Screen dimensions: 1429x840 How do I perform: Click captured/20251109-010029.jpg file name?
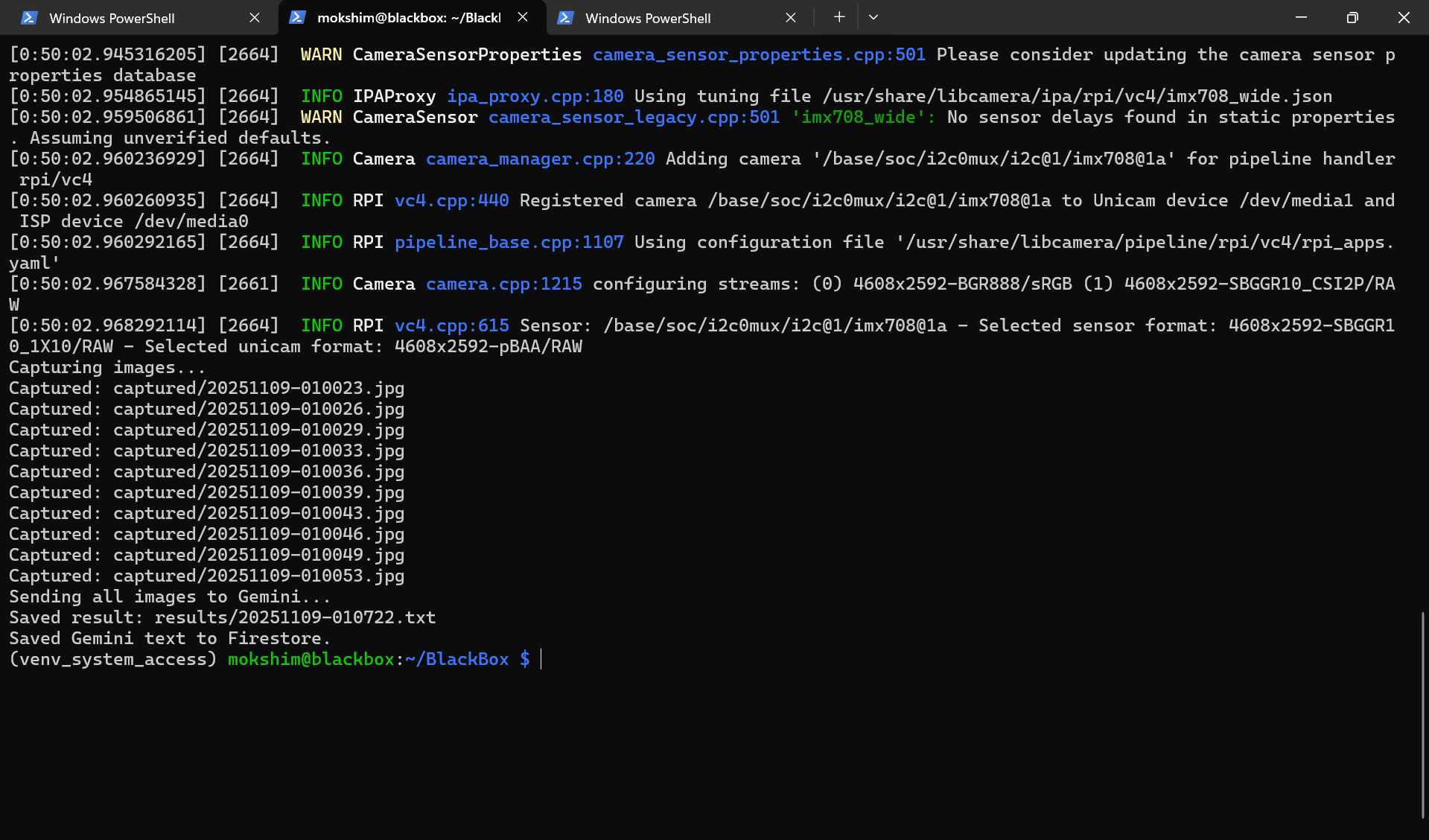tap(258, 430)
